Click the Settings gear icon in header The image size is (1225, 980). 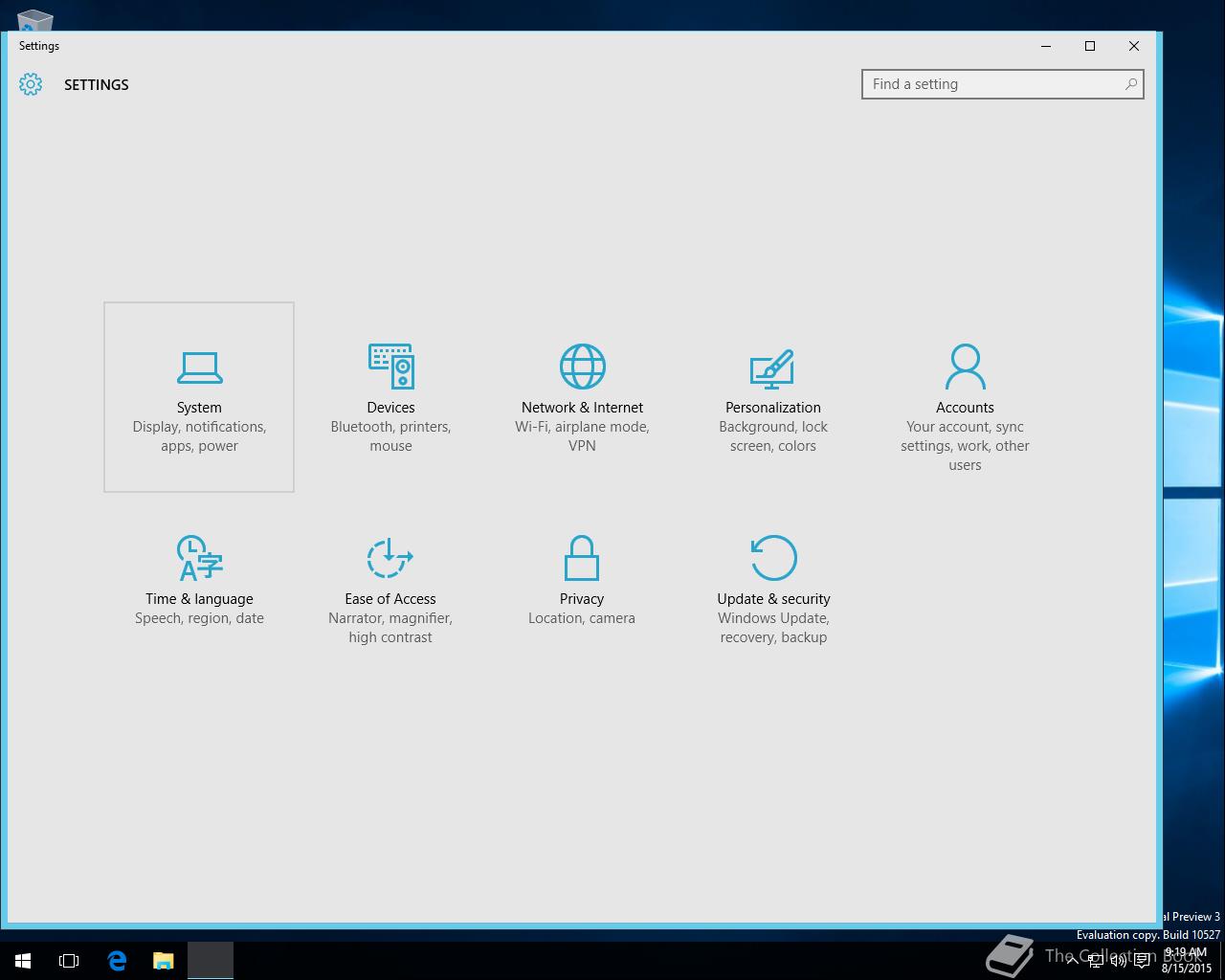tap(31, 84)
